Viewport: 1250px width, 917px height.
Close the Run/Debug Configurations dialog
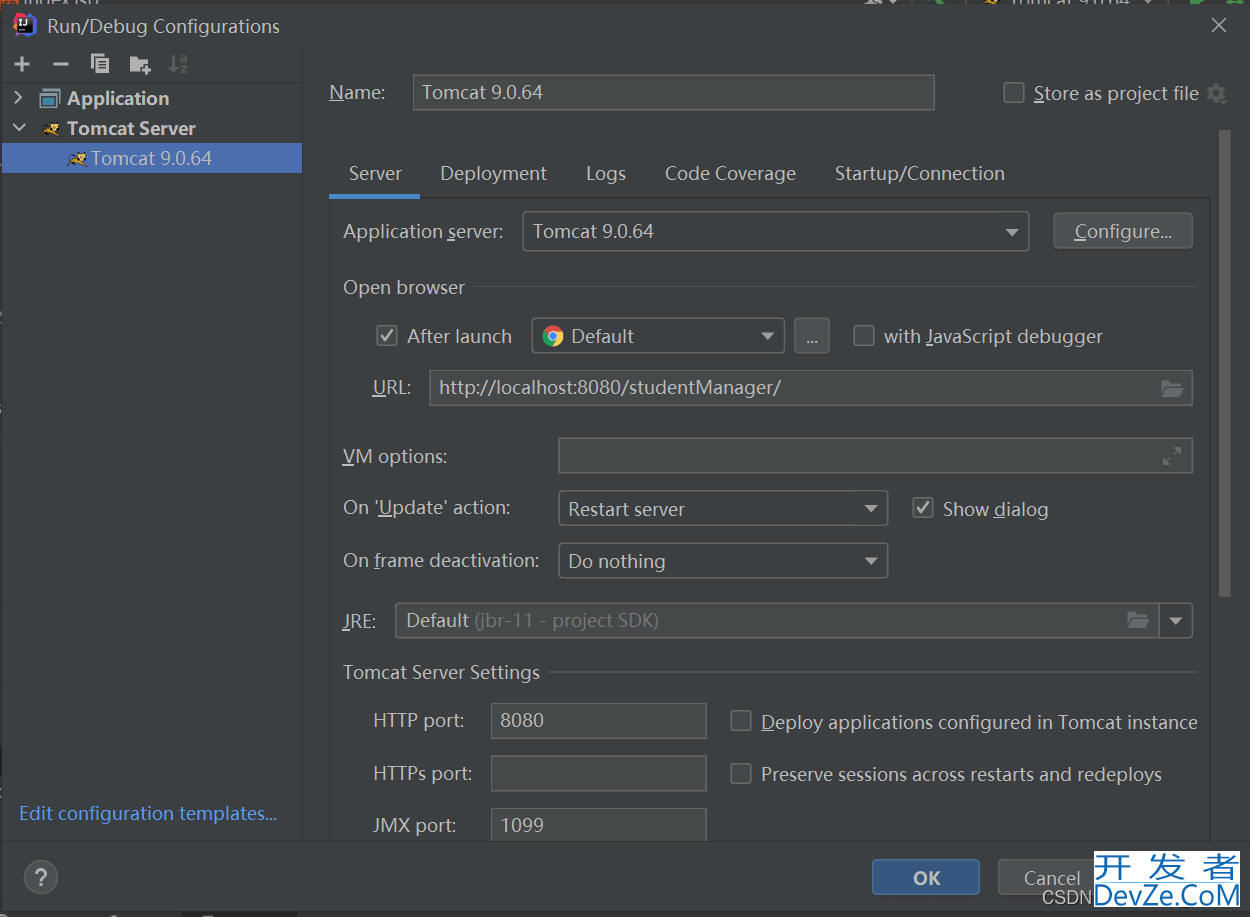pos(1219,26)
